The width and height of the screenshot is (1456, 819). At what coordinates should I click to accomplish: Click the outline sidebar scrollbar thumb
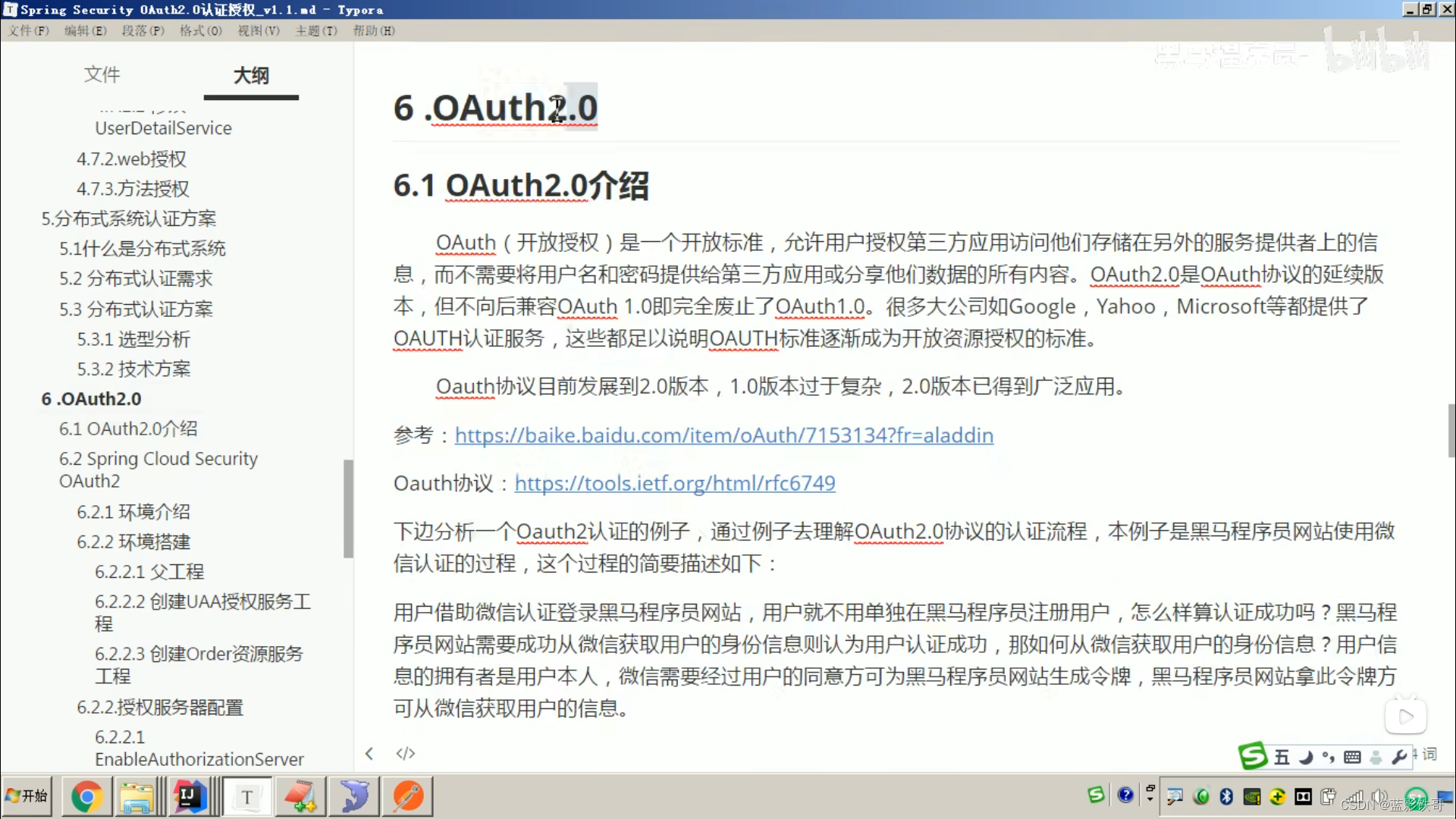(x=348, y=509)
